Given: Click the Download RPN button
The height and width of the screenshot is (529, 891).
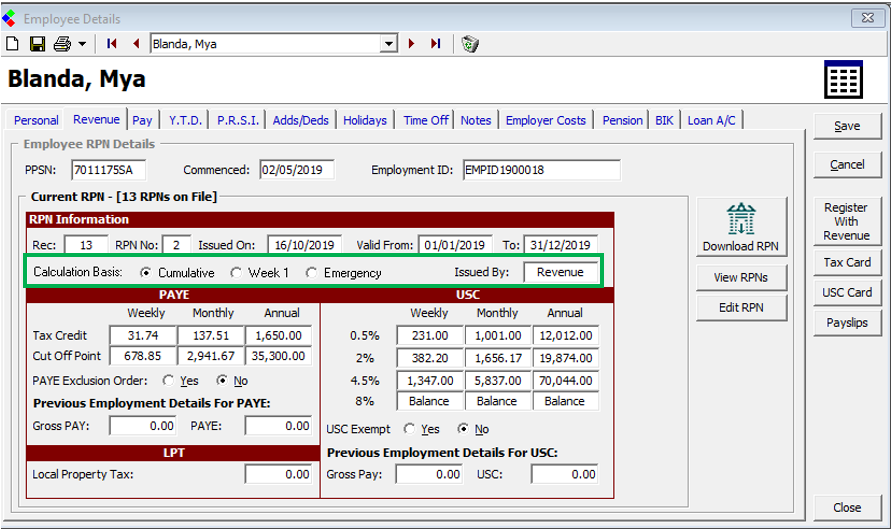Looking at the screenshot, I should [x=741, y=227].
